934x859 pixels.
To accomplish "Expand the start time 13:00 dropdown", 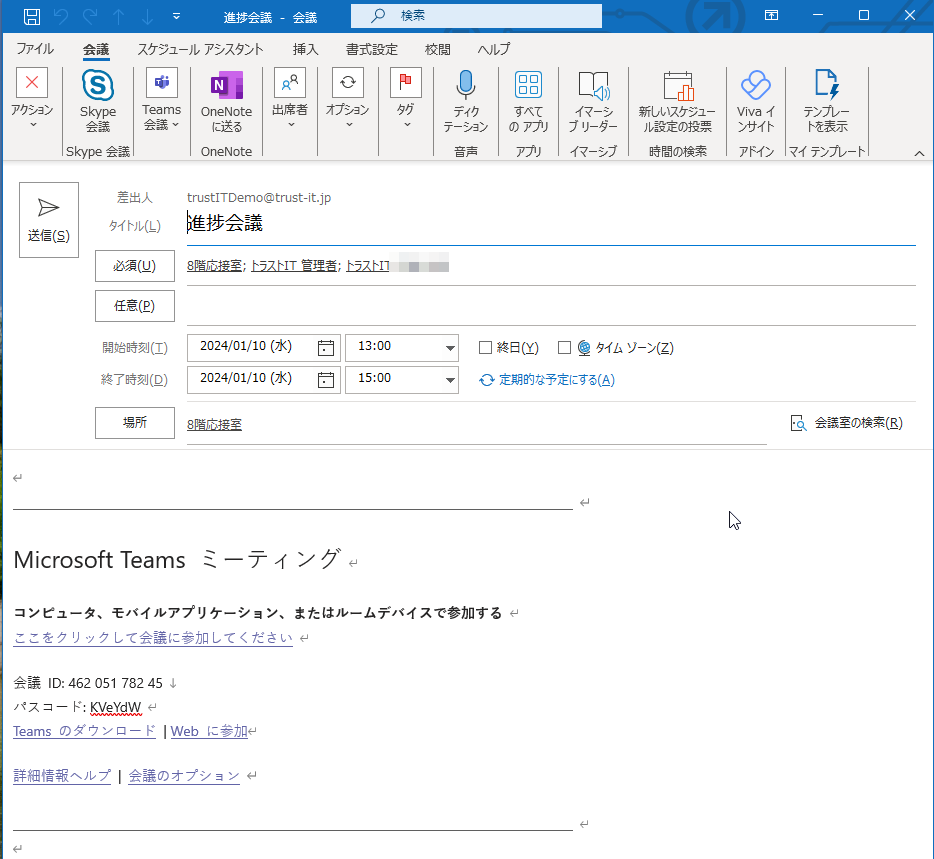I will click(x=449, y=348).
